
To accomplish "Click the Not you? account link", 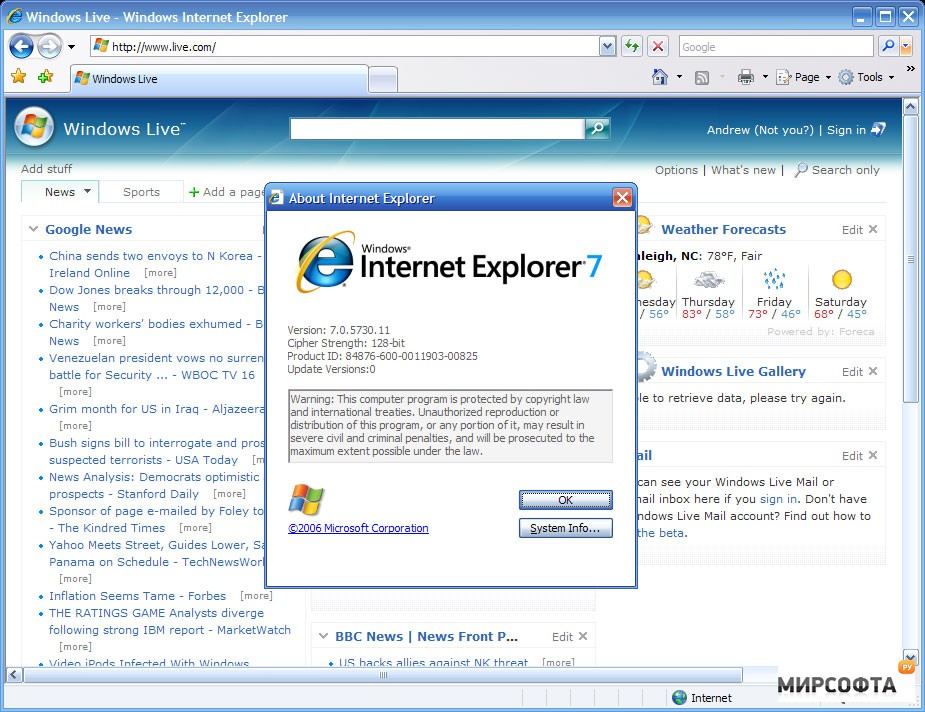I will (x=786, y=130).
